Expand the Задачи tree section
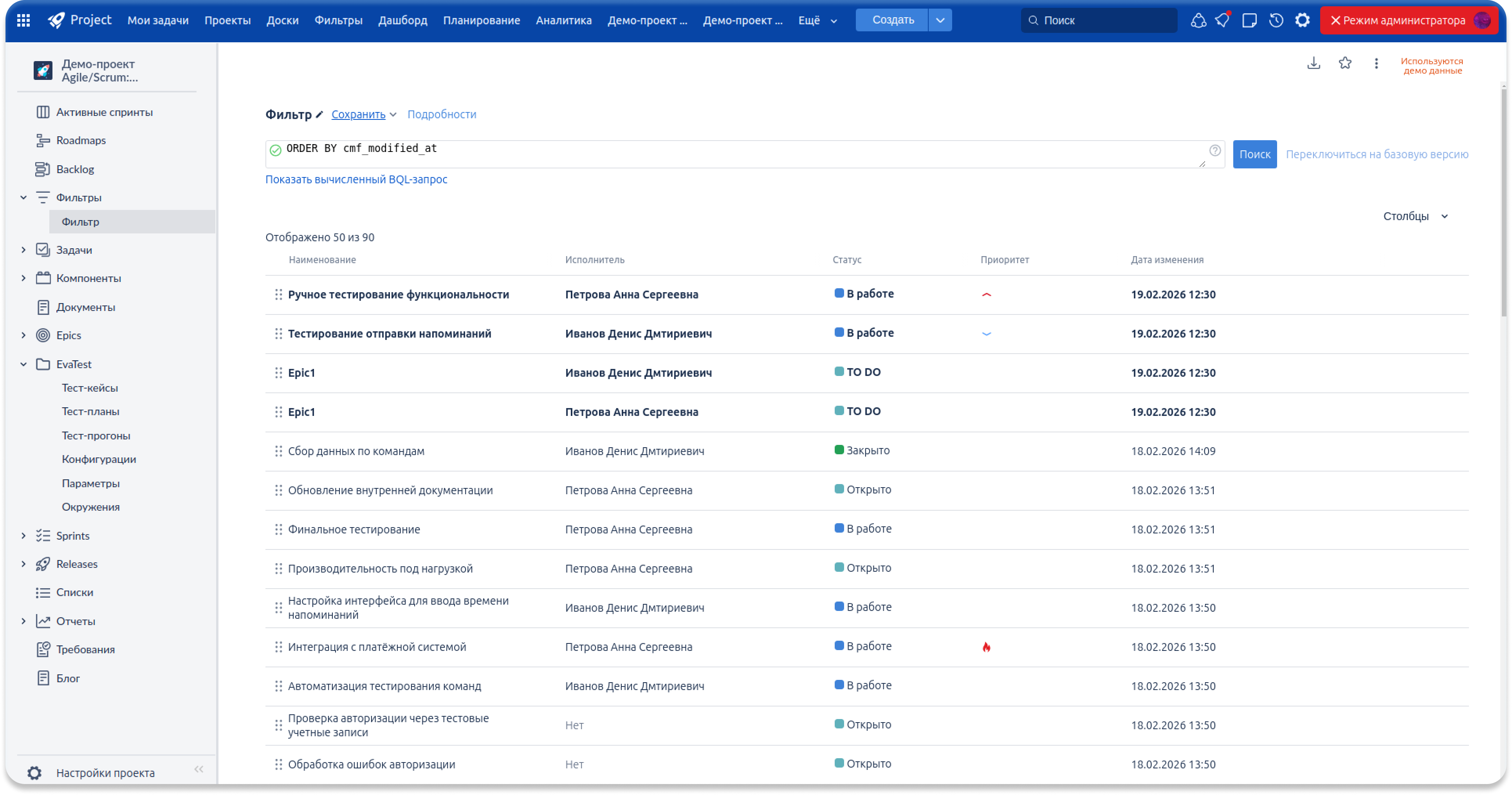The width and height of the screenshot is (1512, 795). point(23,249)
